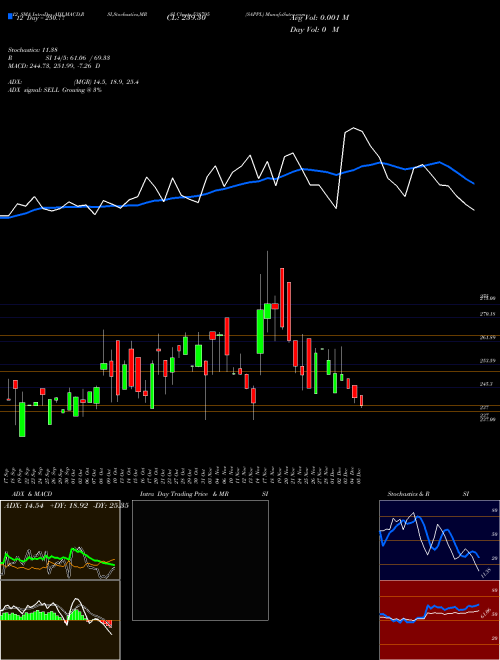
Task: Click the 245.3 price level label
Action: (x=487, y=384)
